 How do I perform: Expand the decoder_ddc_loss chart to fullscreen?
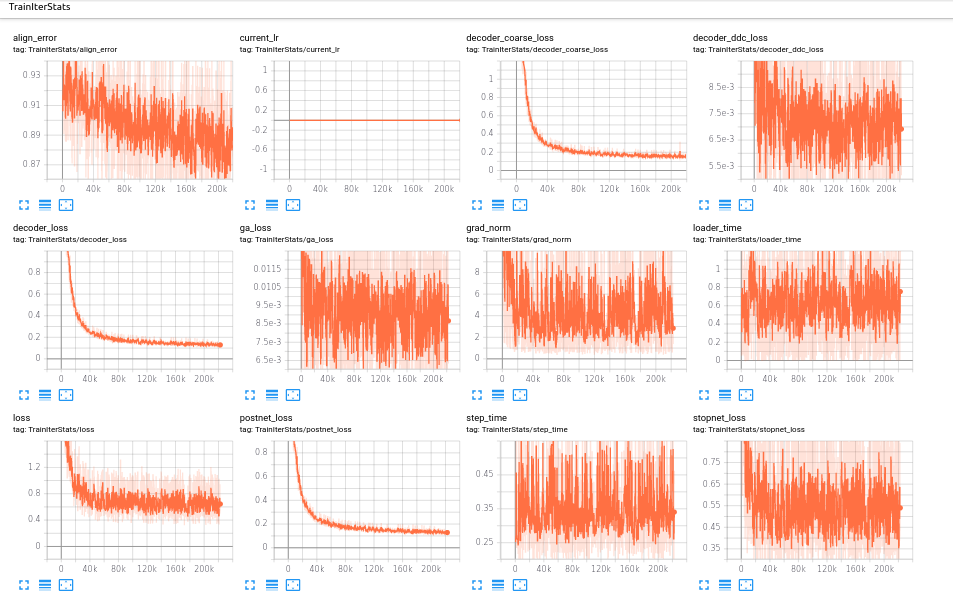pos(702,204)
